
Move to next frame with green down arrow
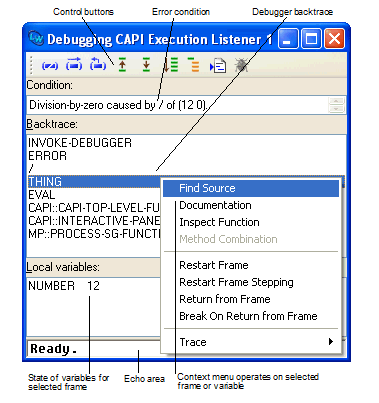[x=146, y=65]
